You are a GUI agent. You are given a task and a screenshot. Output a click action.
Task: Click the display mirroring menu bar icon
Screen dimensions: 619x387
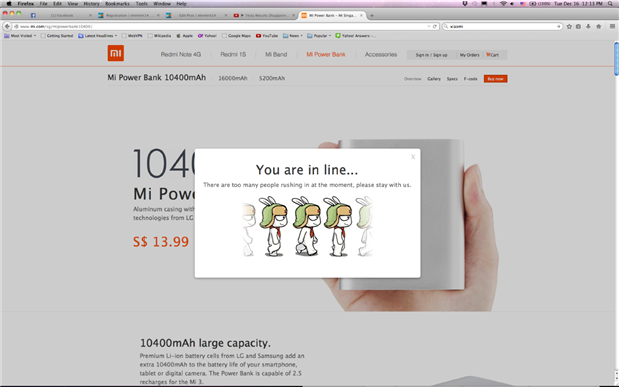(x=484, y=4)
